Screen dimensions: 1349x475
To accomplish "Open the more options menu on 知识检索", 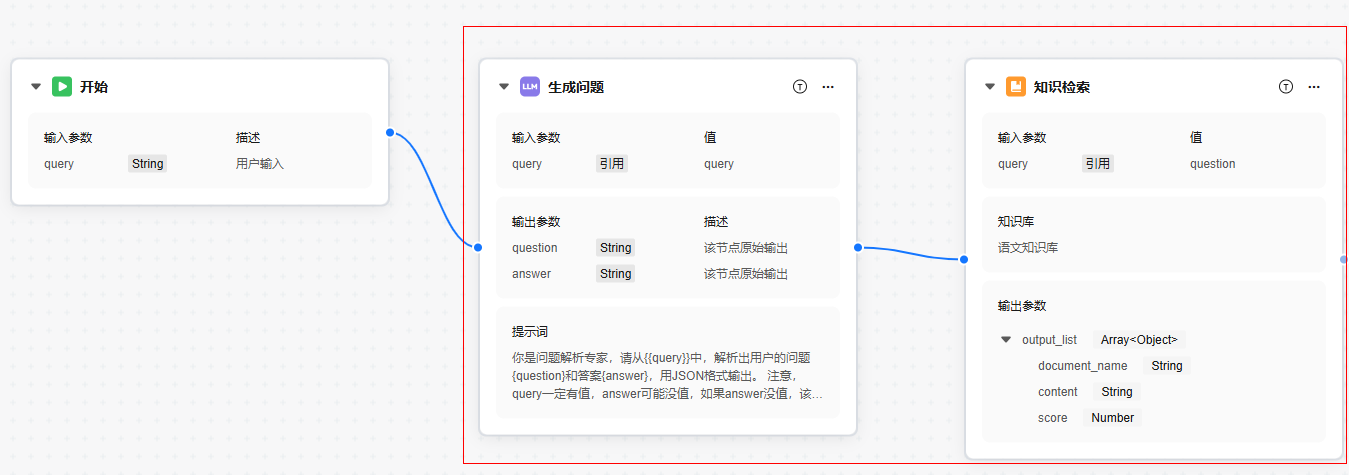I will pyautogui.click(x=1314, y=87).
